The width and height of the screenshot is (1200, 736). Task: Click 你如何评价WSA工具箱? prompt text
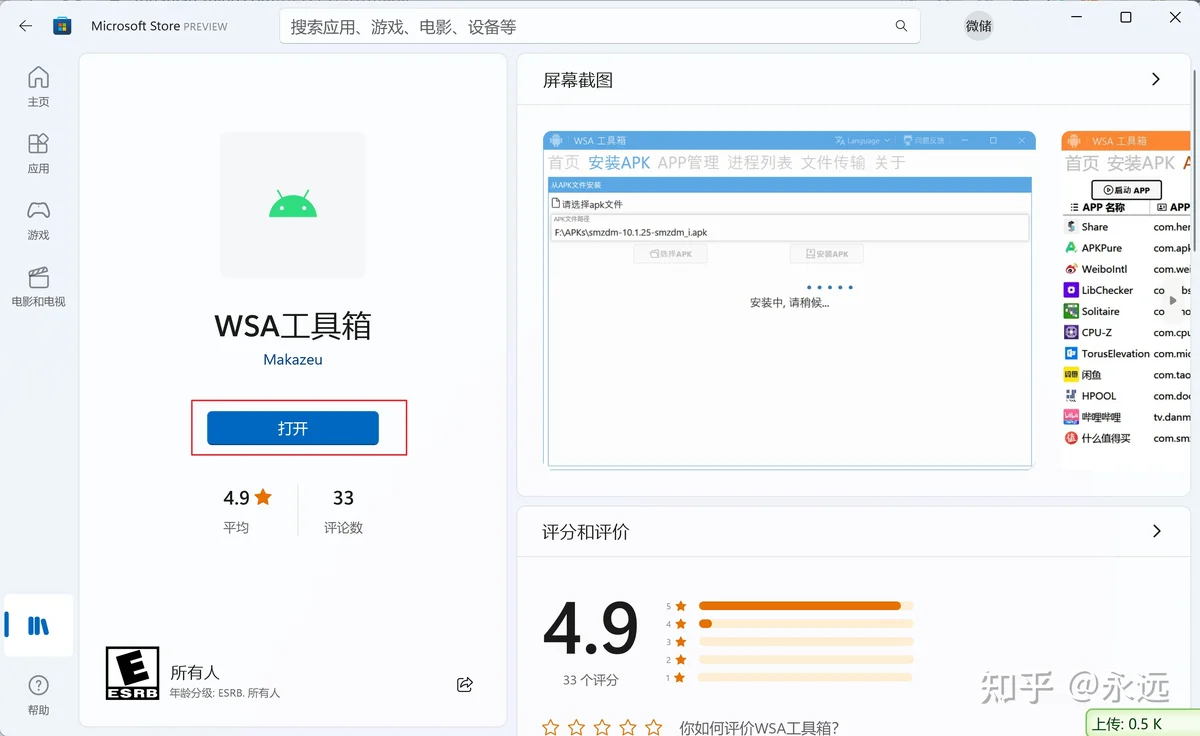[759, 728]
